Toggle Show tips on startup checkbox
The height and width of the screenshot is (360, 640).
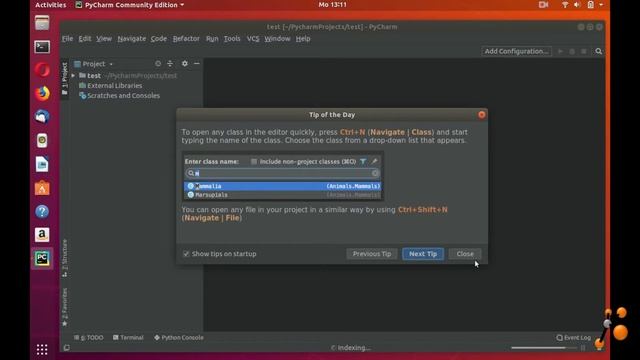tap(186, 254)
